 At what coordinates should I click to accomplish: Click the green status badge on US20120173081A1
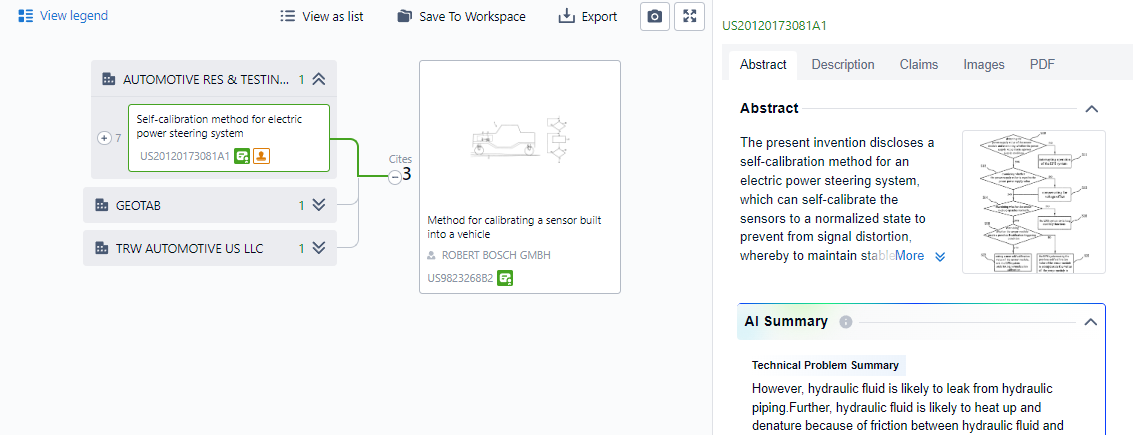tap(242, 156)
